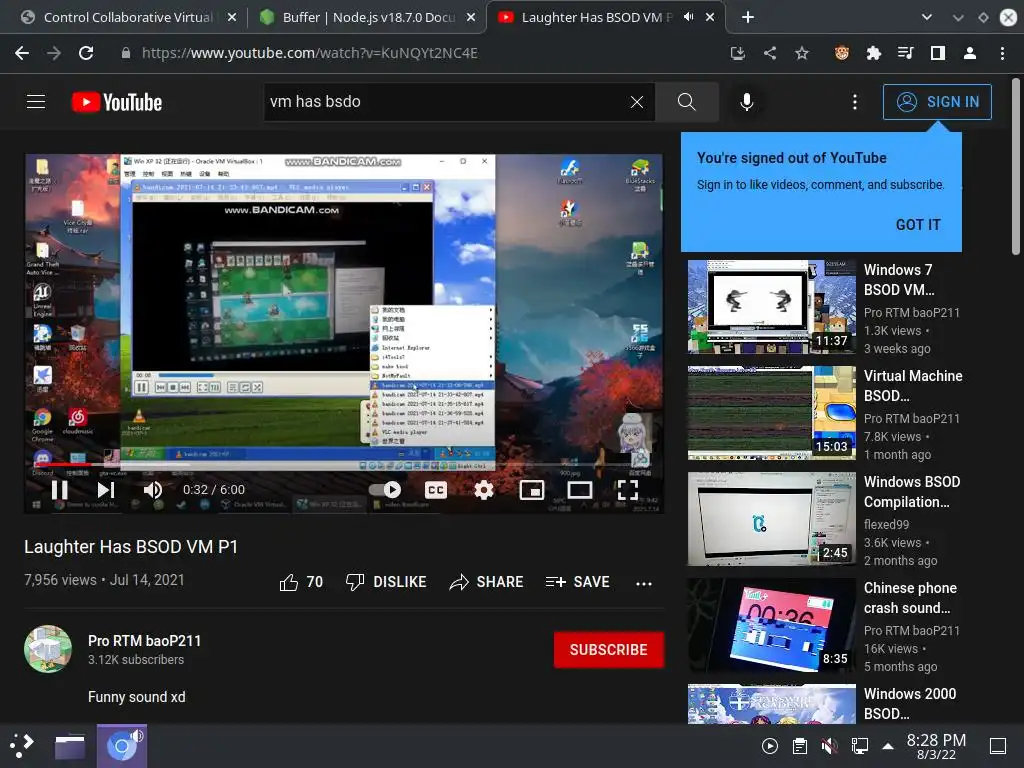1024x768 pixels.
Task: Toggle closed captions on the video
Action: click(x=436, y=490)
